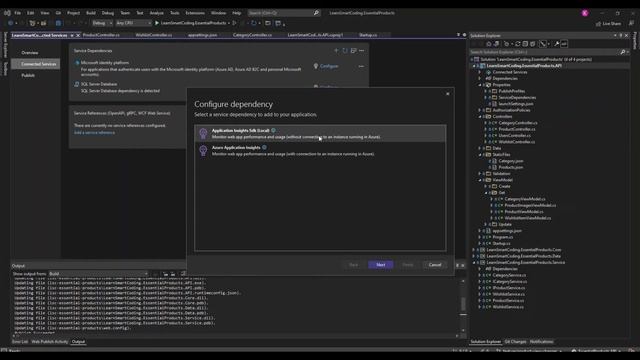This screenshot has width=640, height=360.
Task: Start debugging with the green play icon
Action: click(157, 23)
